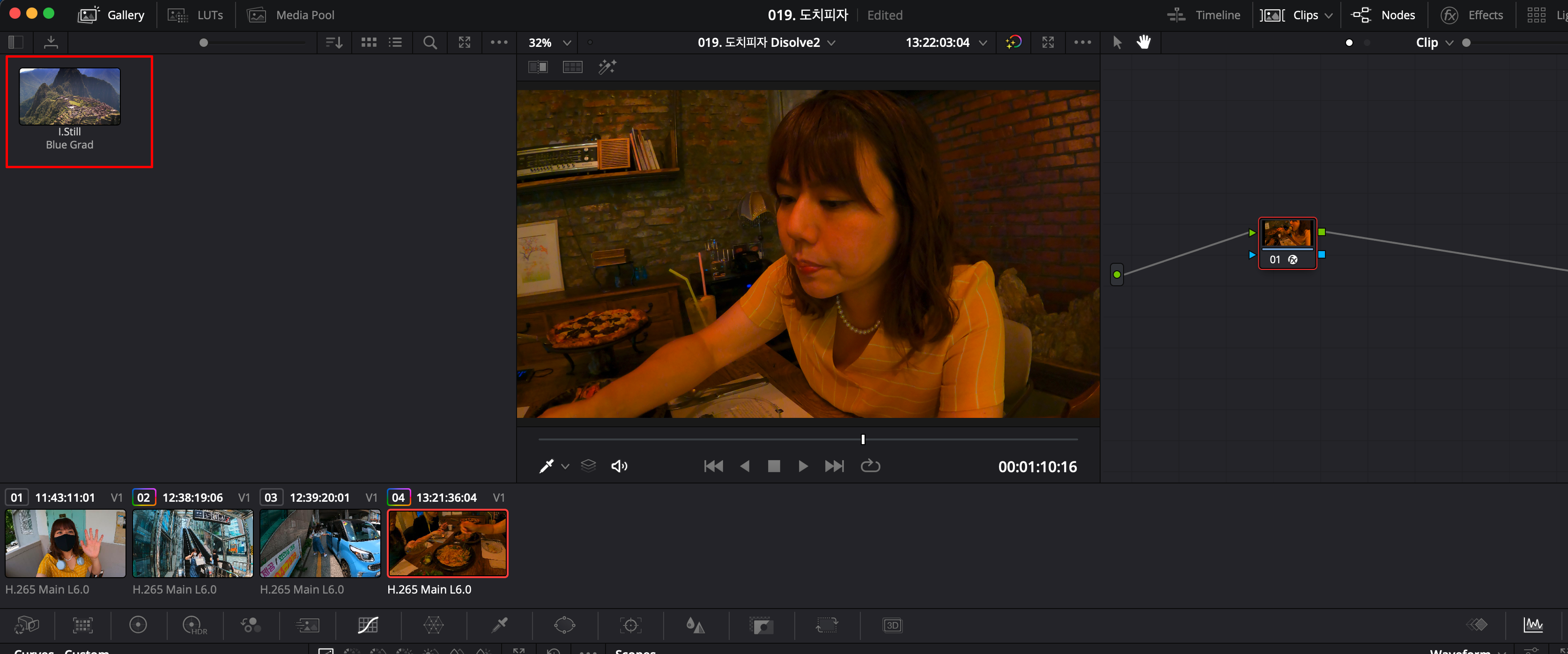The width and height of the screenshot is (1568, 654).
Task: Open the Dissolve2 timeline name dropdown
Action: coord(831,43)
